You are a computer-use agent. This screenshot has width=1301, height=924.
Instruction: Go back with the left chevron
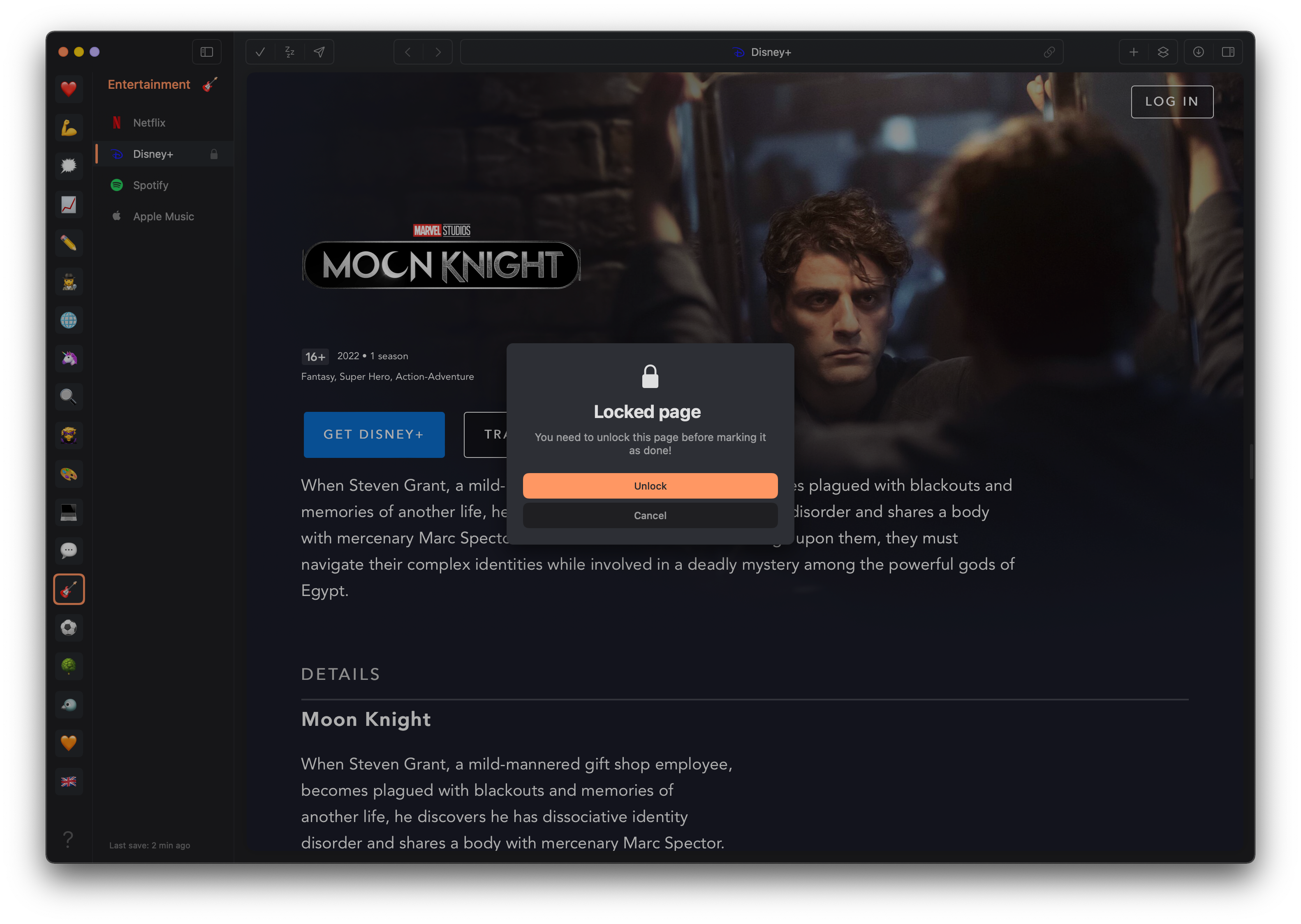(x=408, y=52)
